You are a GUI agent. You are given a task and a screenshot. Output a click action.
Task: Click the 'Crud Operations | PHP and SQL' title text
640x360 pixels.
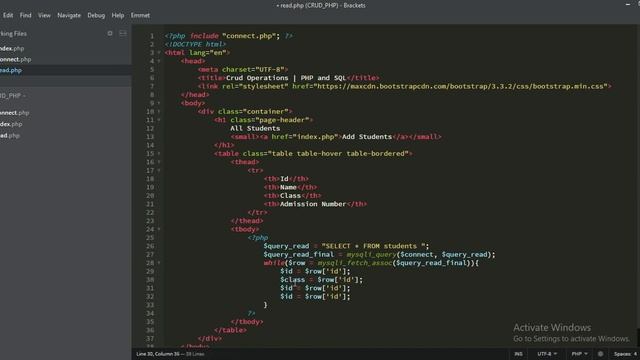[286, 78]
